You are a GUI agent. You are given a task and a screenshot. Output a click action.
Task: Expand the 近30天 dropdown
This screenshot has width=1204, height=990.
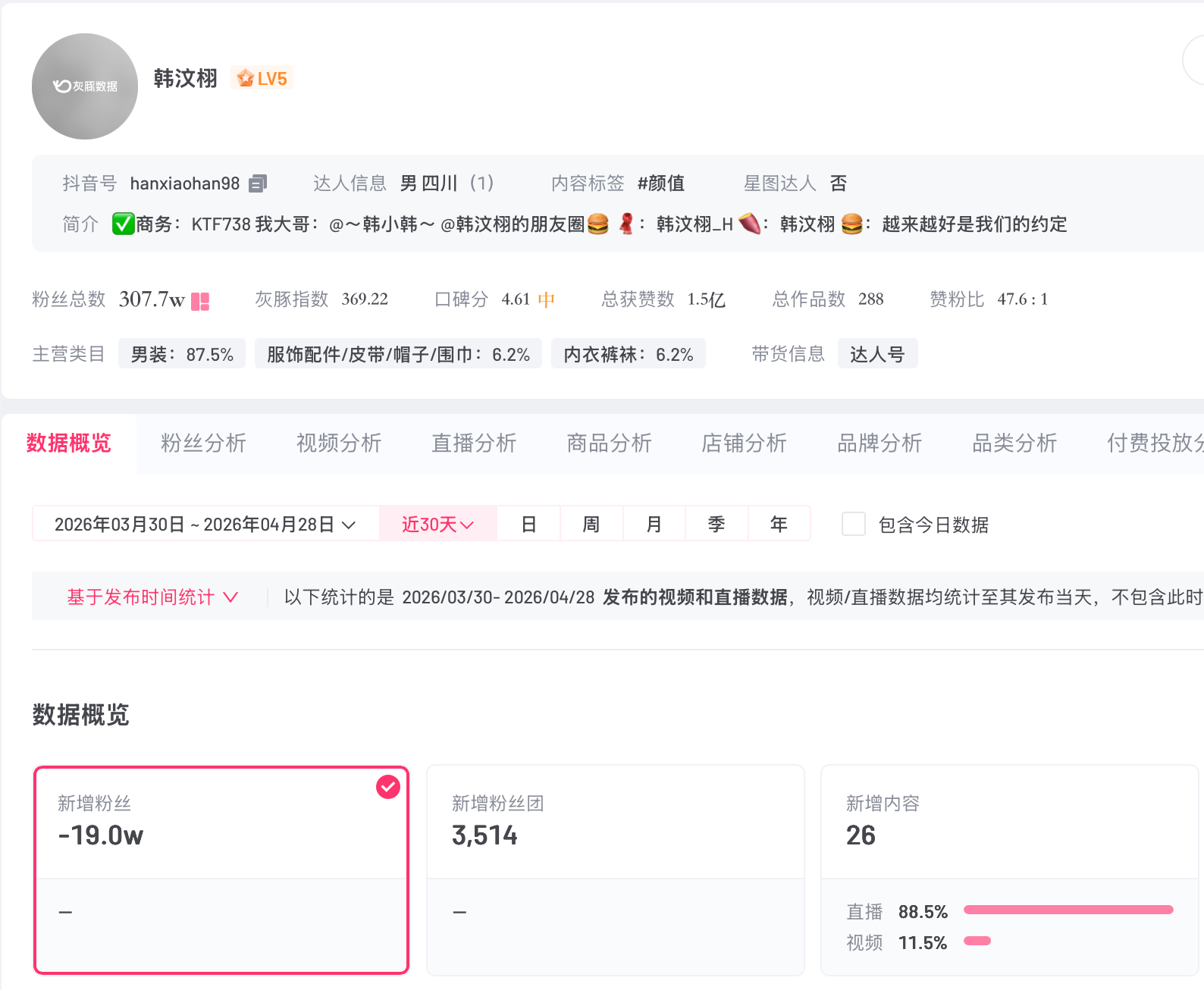click(437, 524)
